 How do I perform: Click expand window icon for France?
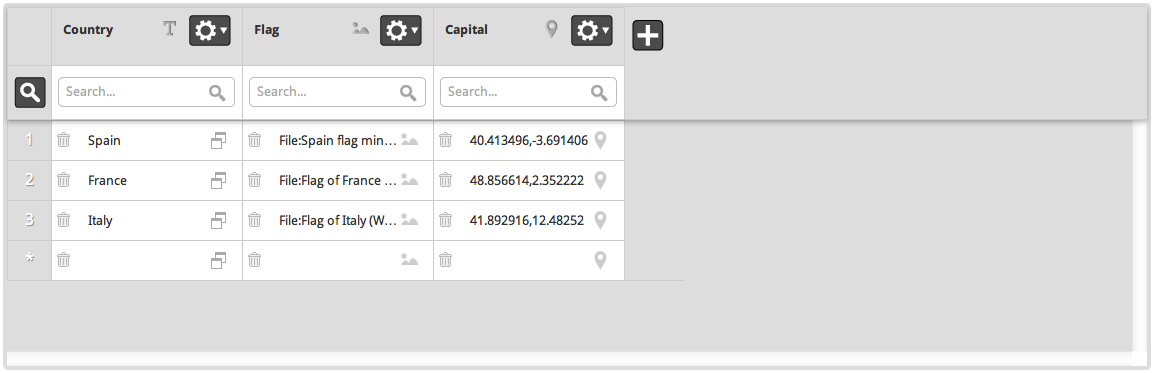point(218,180)
